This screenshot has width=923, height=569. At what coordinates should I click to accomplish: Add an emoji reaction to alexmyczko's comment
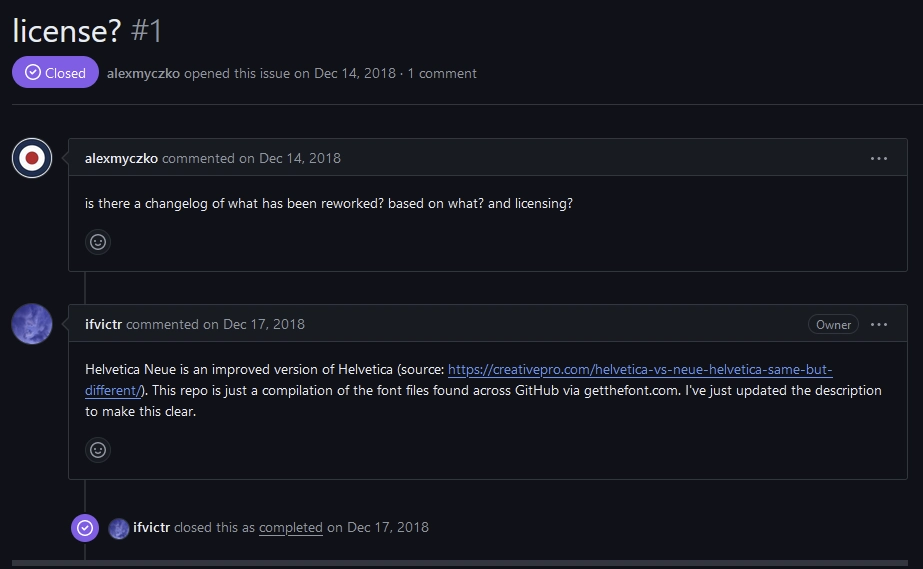point(98,241)
